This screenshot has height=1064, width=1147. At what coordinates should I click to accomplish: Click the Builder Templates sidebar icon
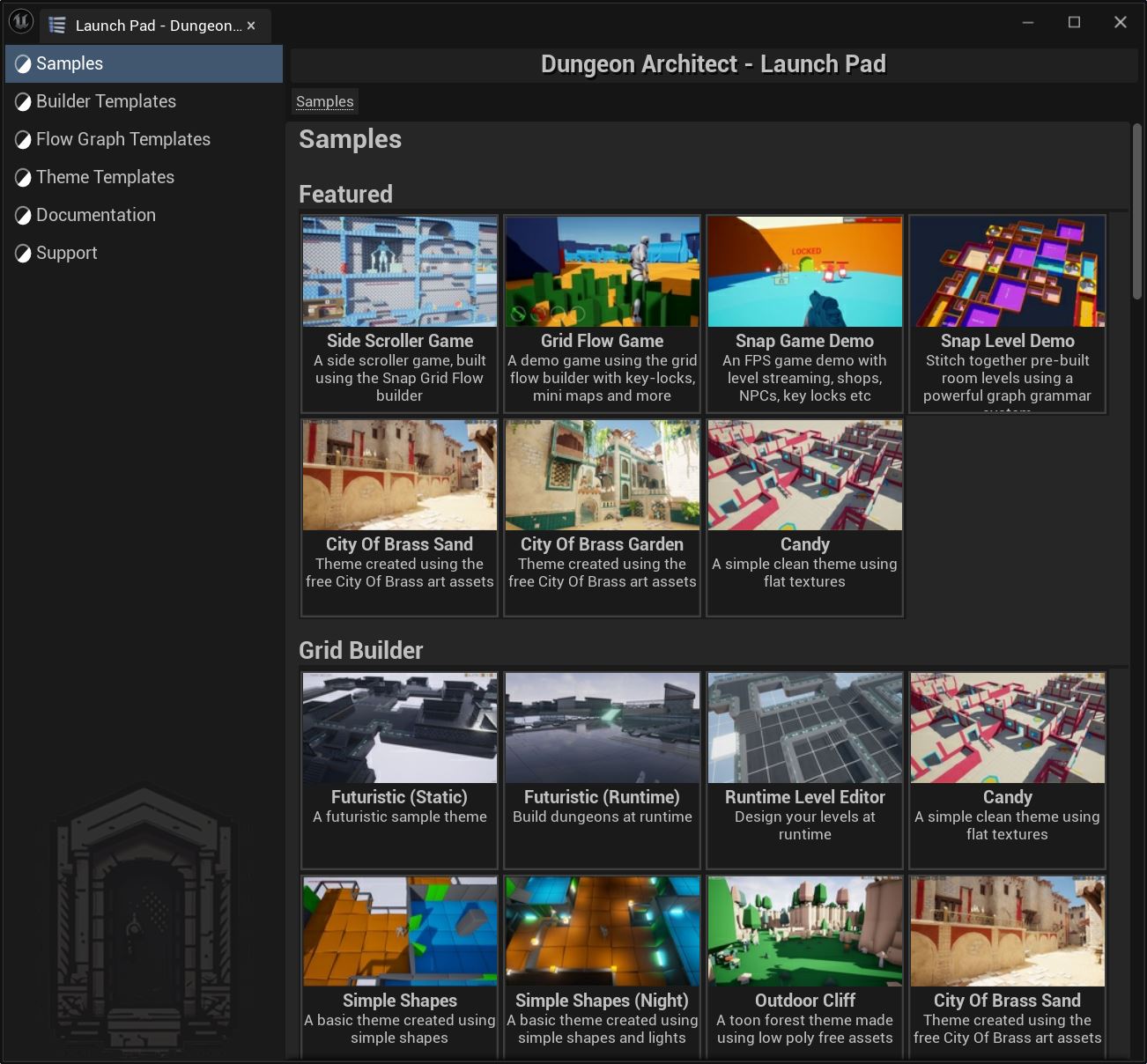coord(23,102)
